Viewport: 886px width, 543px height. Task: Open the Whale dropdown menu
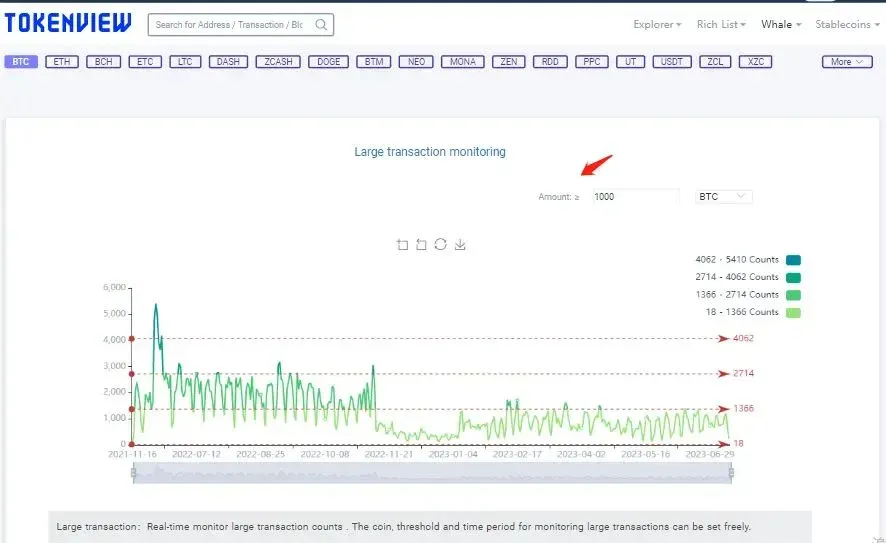(x=781, y=24)
